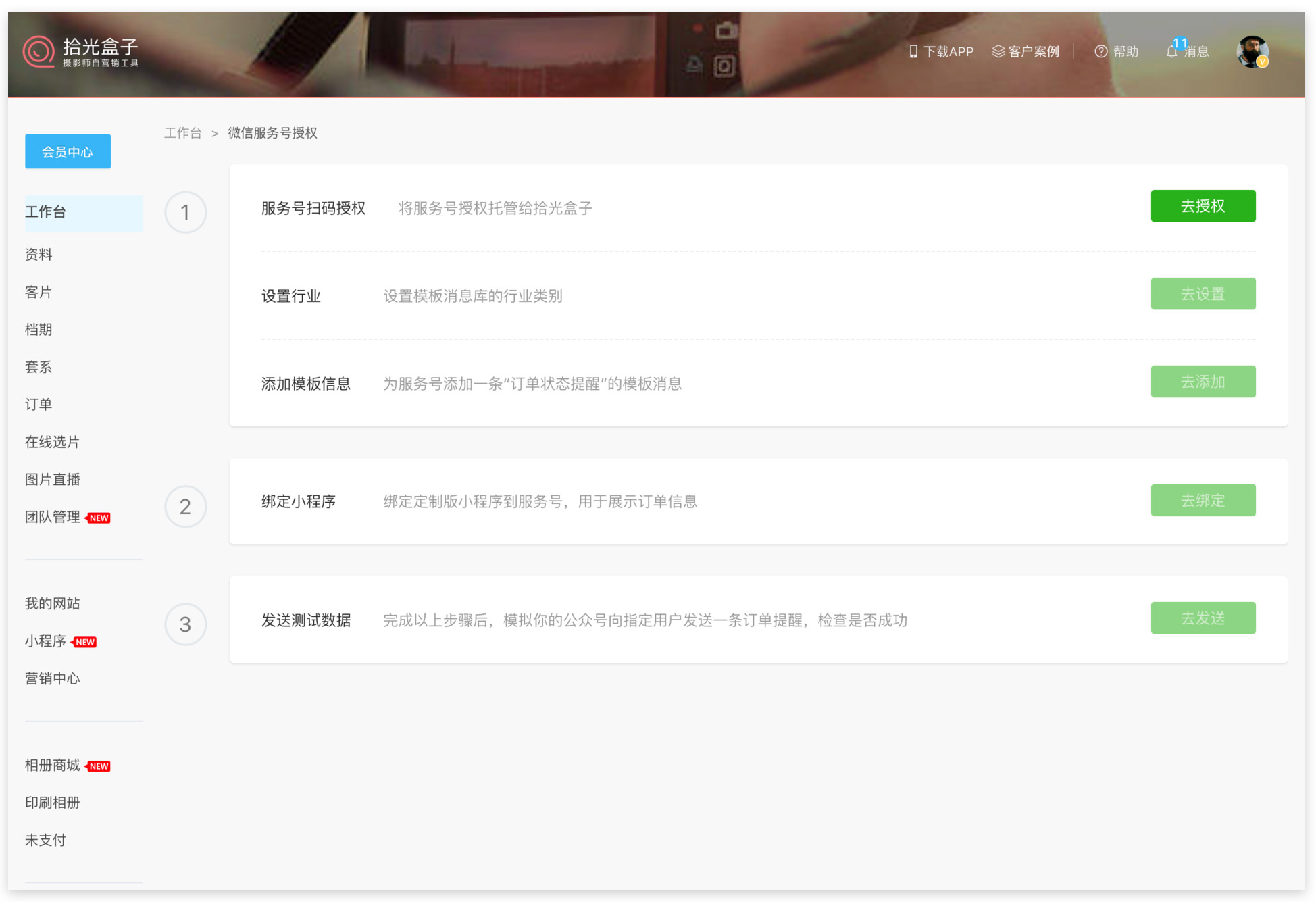
Task: Click step 3 circle indicator
Action: [185, 624]
